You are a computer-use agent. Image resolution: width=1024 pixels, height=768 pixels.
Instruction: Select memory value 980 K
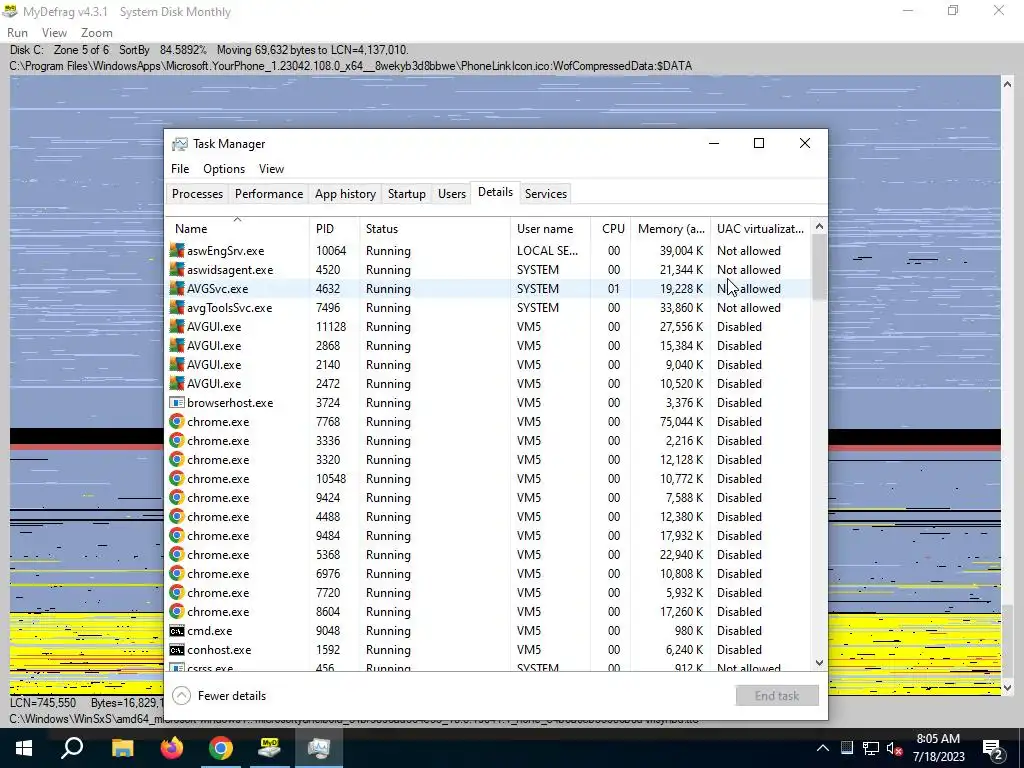(x=688, y=631)
